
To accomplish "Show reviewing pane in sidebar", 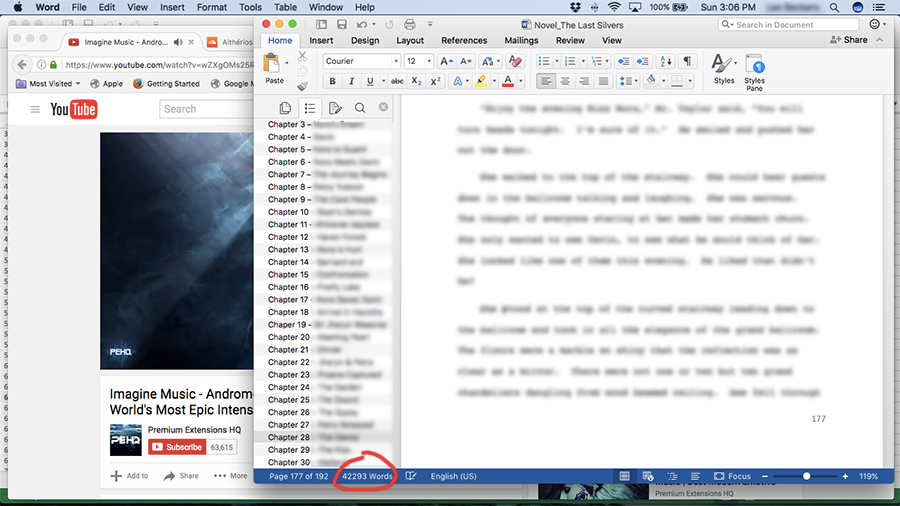I will [x=335, y=108].
